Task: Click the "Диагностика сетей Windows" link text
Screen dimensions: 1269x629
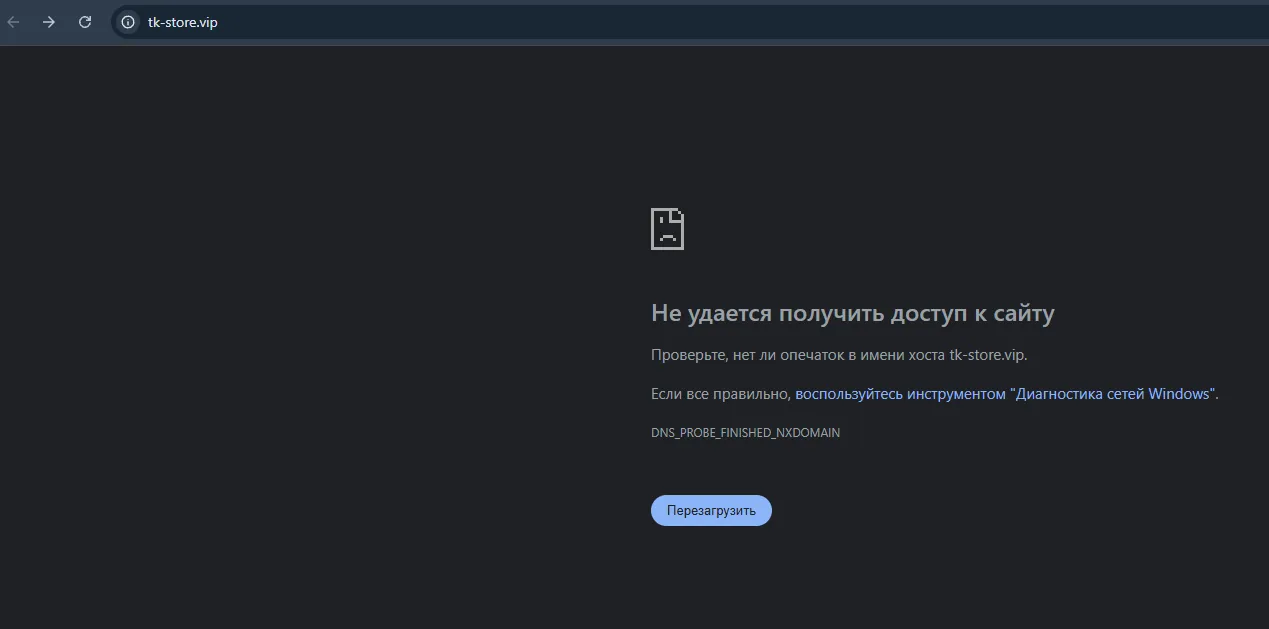Action: (x=1112, y=394)
